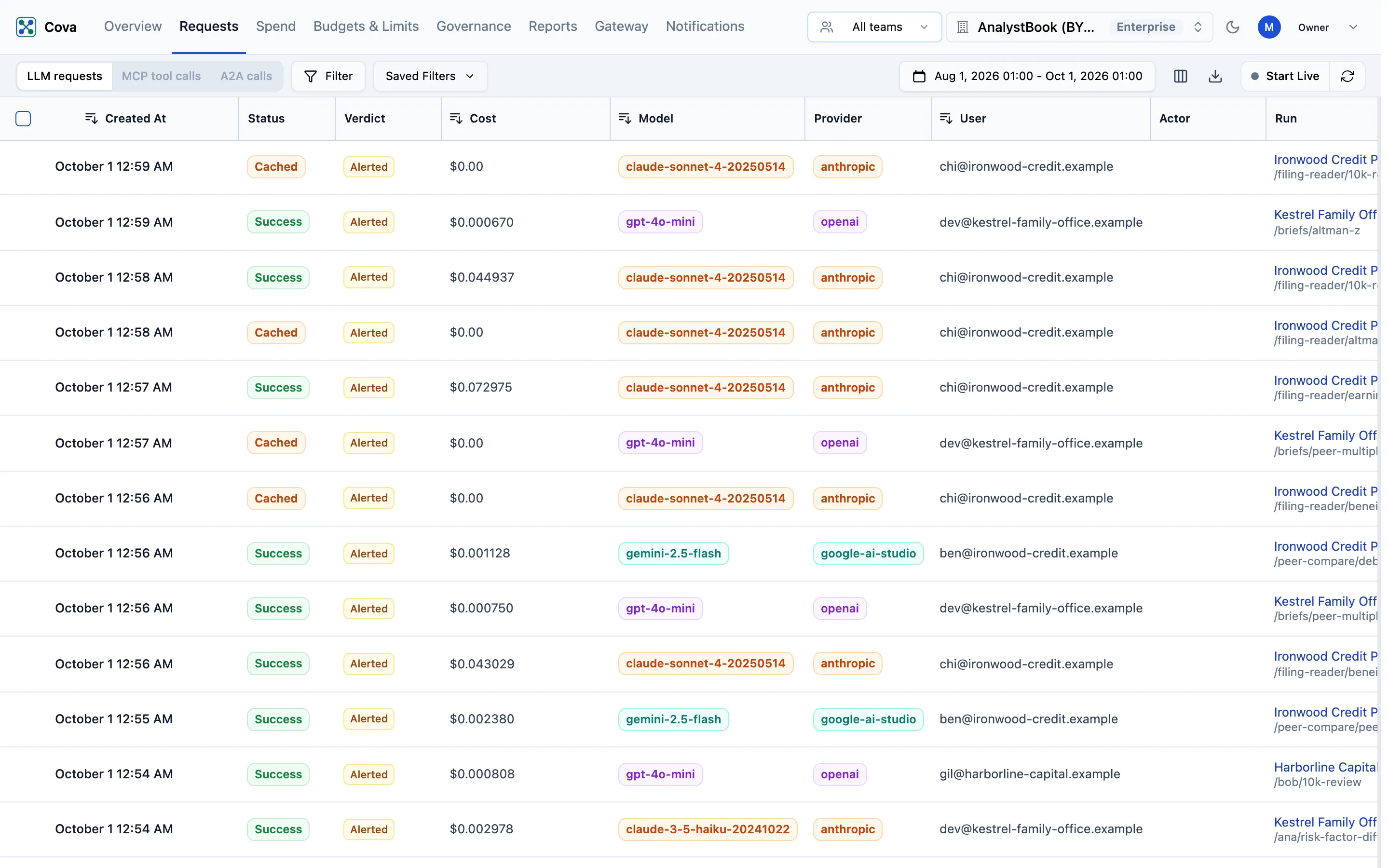
Task: Toggle the select-all rows checkbox
Action: [23, 118]
